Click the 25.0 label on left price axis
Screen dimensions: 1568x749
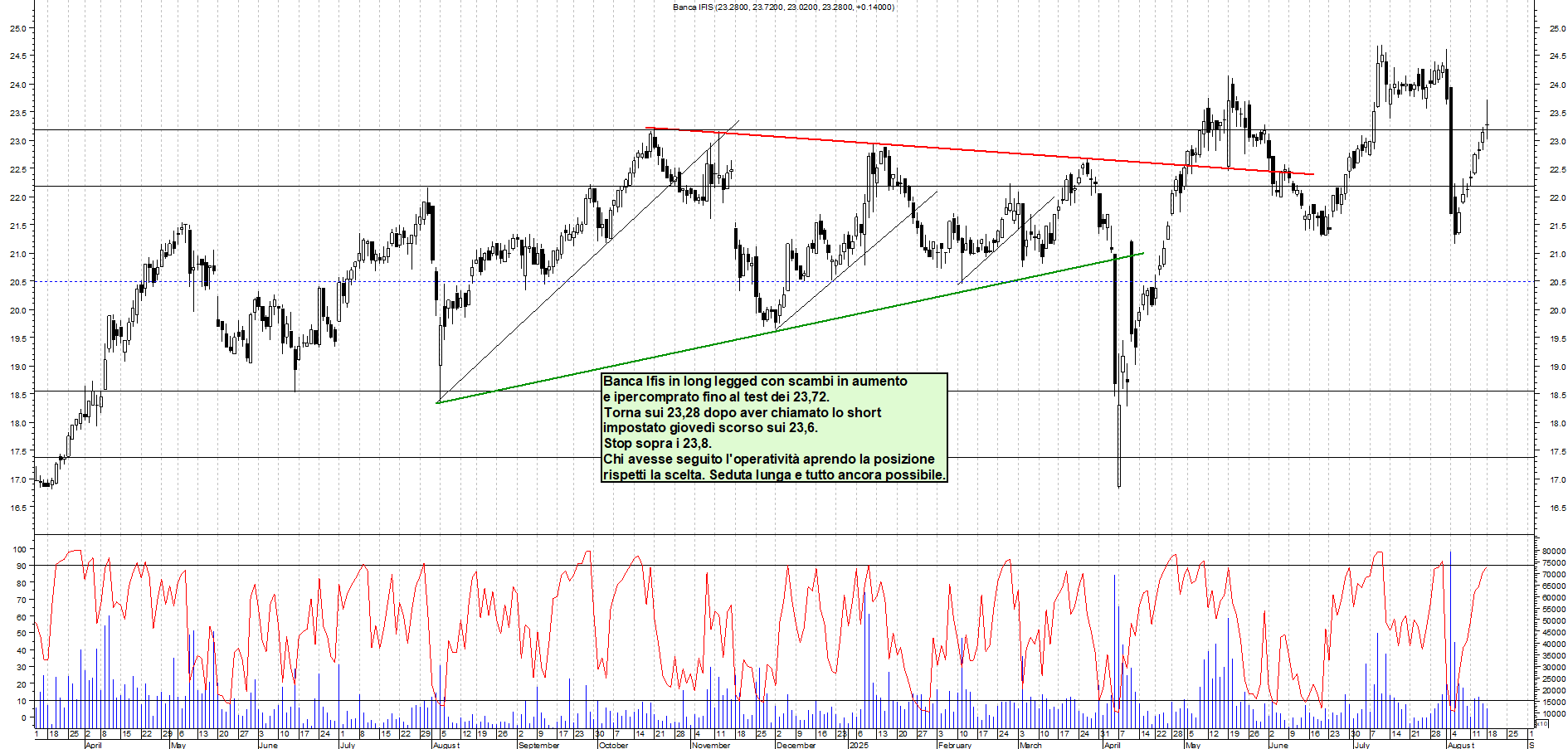(x=17, y=28)
